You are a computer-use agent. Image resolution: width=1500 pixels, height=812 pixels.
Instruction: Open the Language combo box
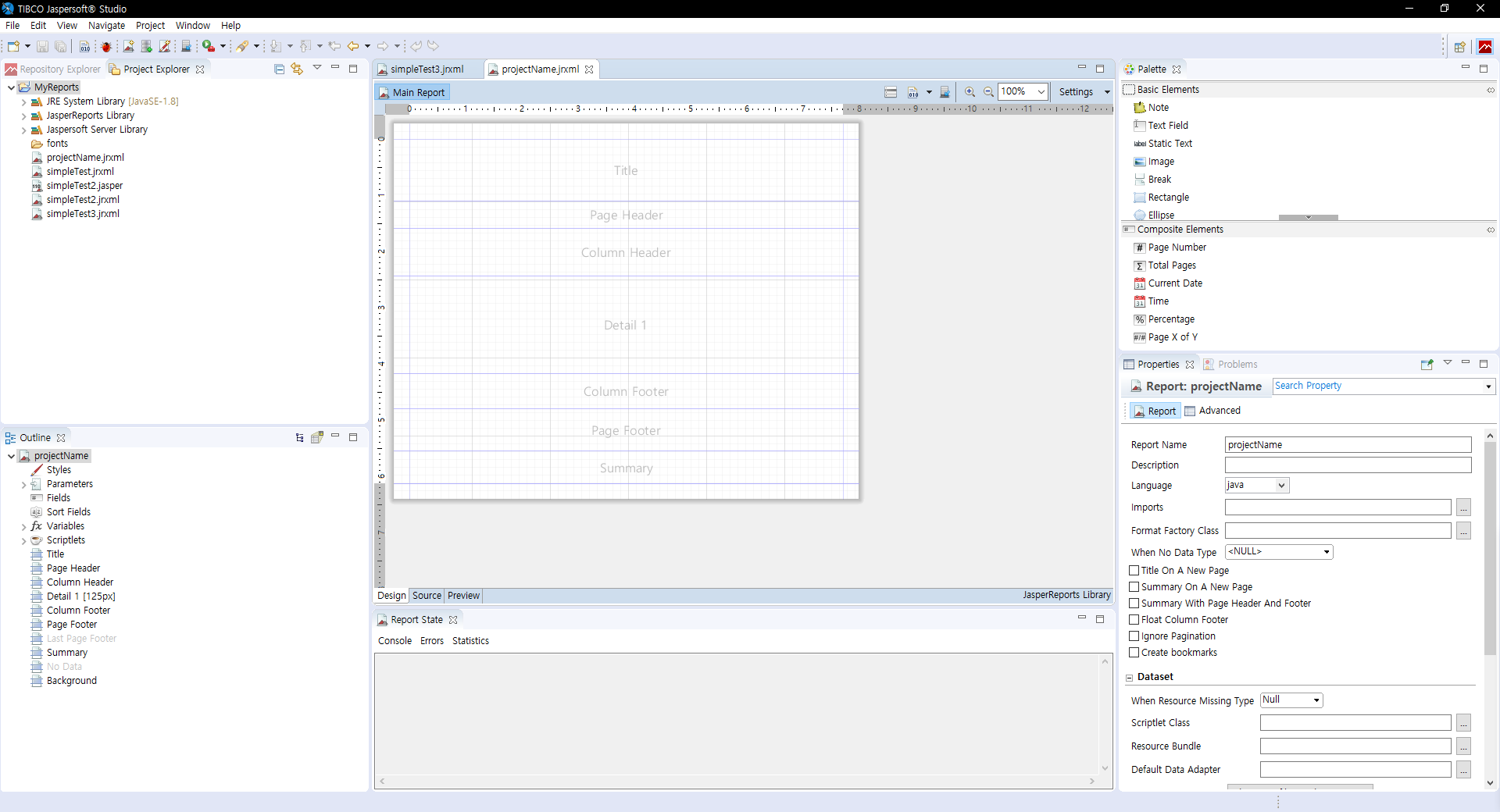1257,485
